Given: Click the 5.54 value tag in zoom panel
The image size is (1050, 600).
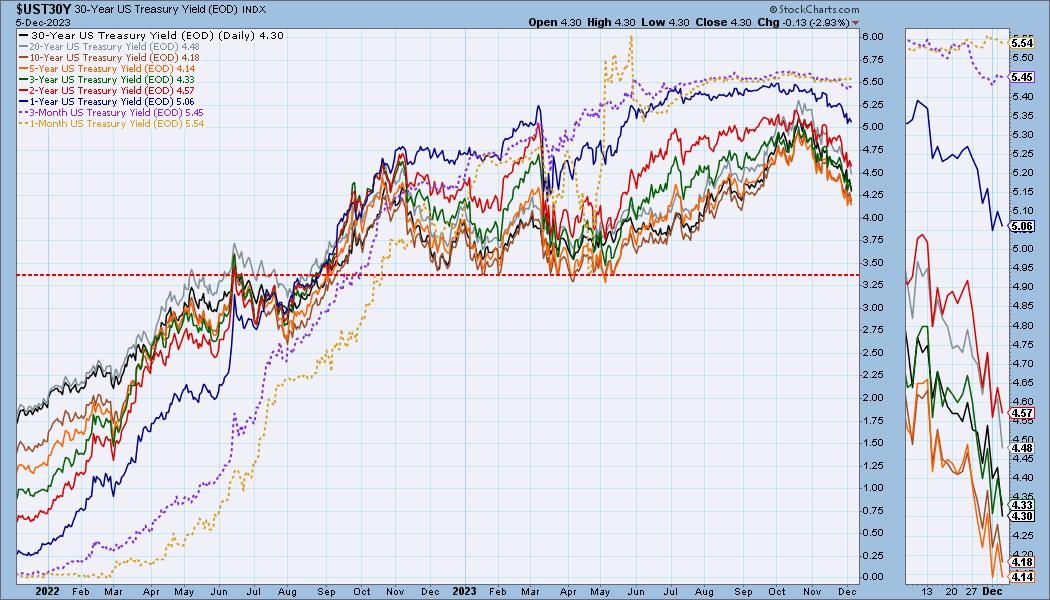Looking at the screenshot, I should [1022, 43].
